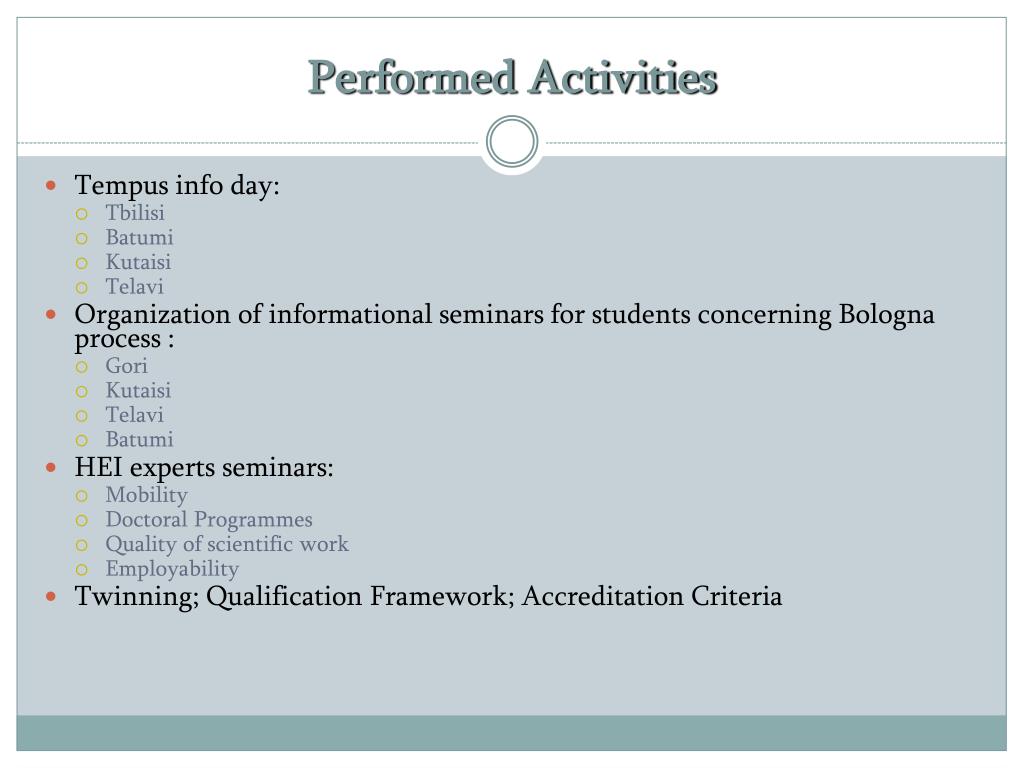Viewport: 1024px width, 768px height.
Task: Click the last Batumi sub-bullet
Action: (140, 440)
